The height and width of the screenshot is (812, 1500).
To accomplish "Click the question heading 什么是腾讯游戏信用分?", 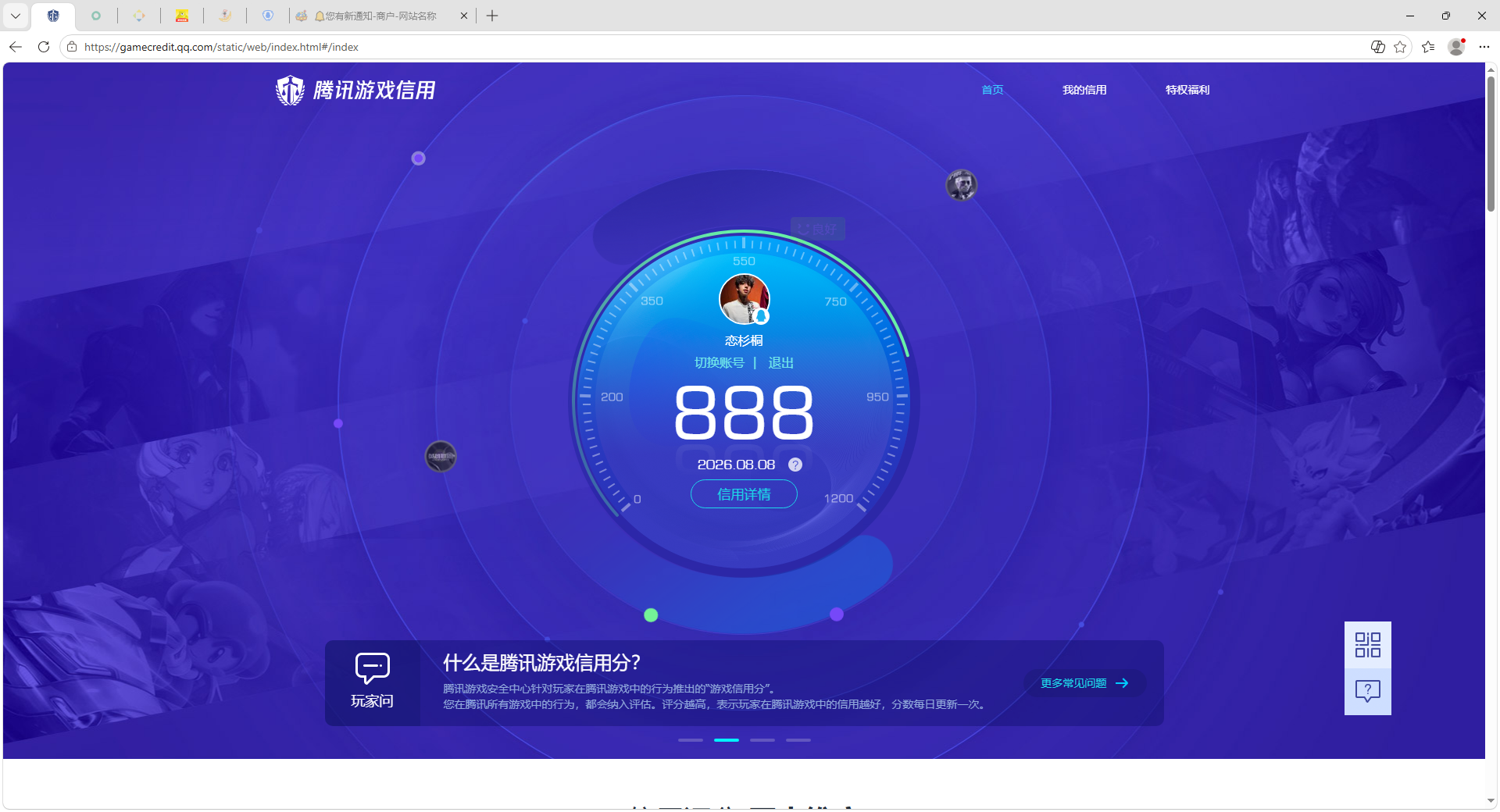I will click(541, 663).
